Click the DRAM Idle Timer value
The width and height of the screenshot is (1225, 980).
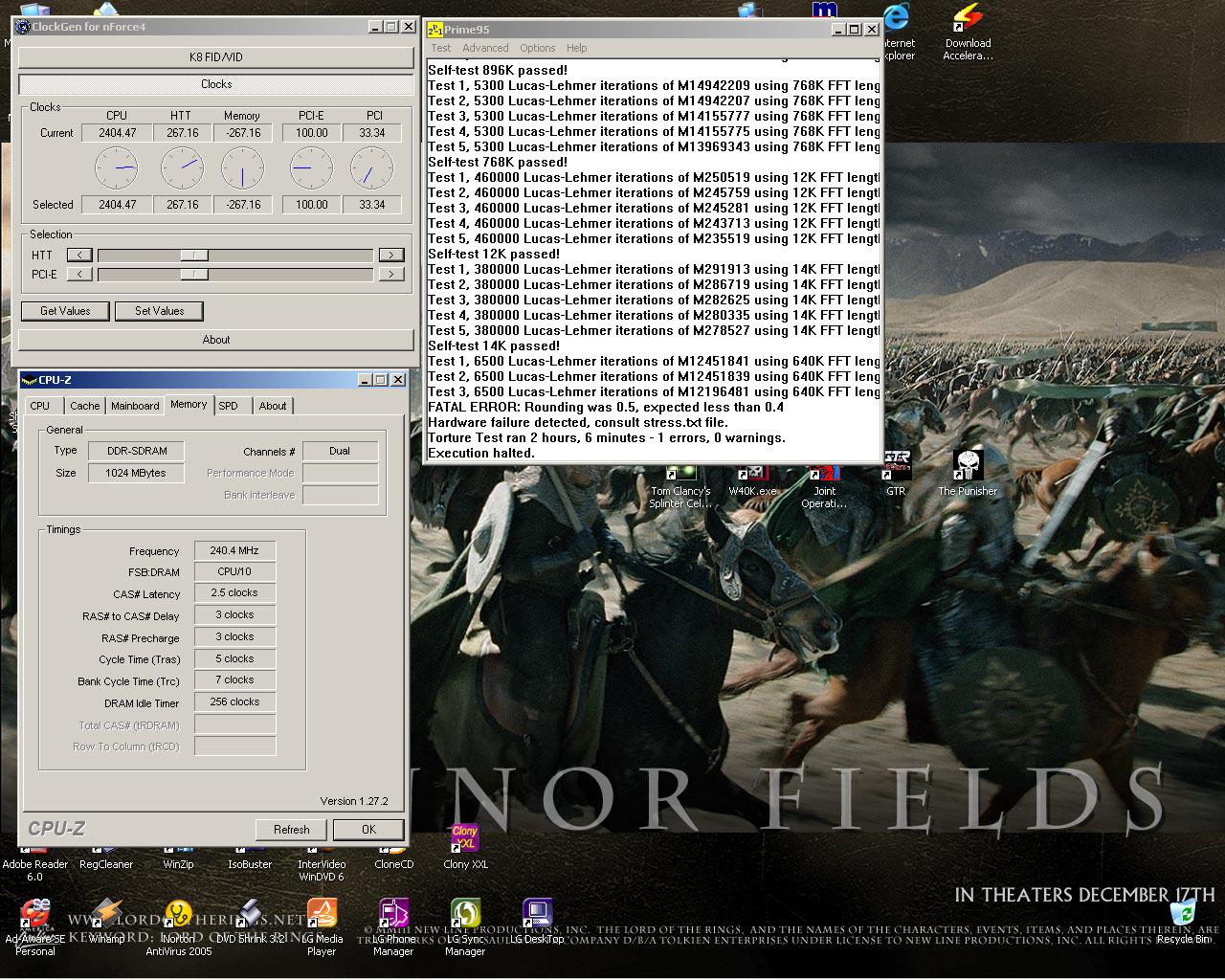click(234, 702)
